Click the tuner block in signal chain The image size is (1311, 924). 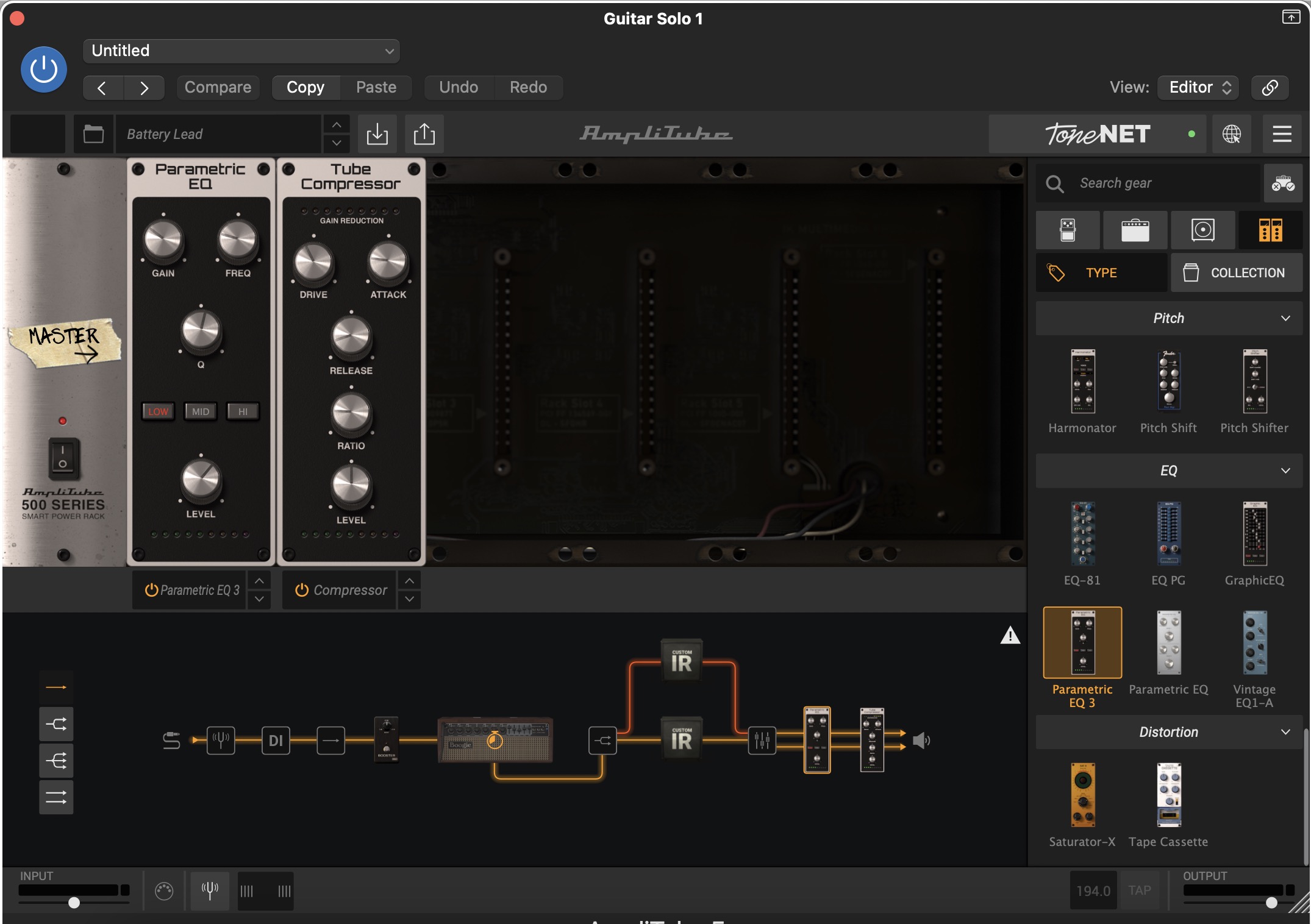[x=221, y=741]
